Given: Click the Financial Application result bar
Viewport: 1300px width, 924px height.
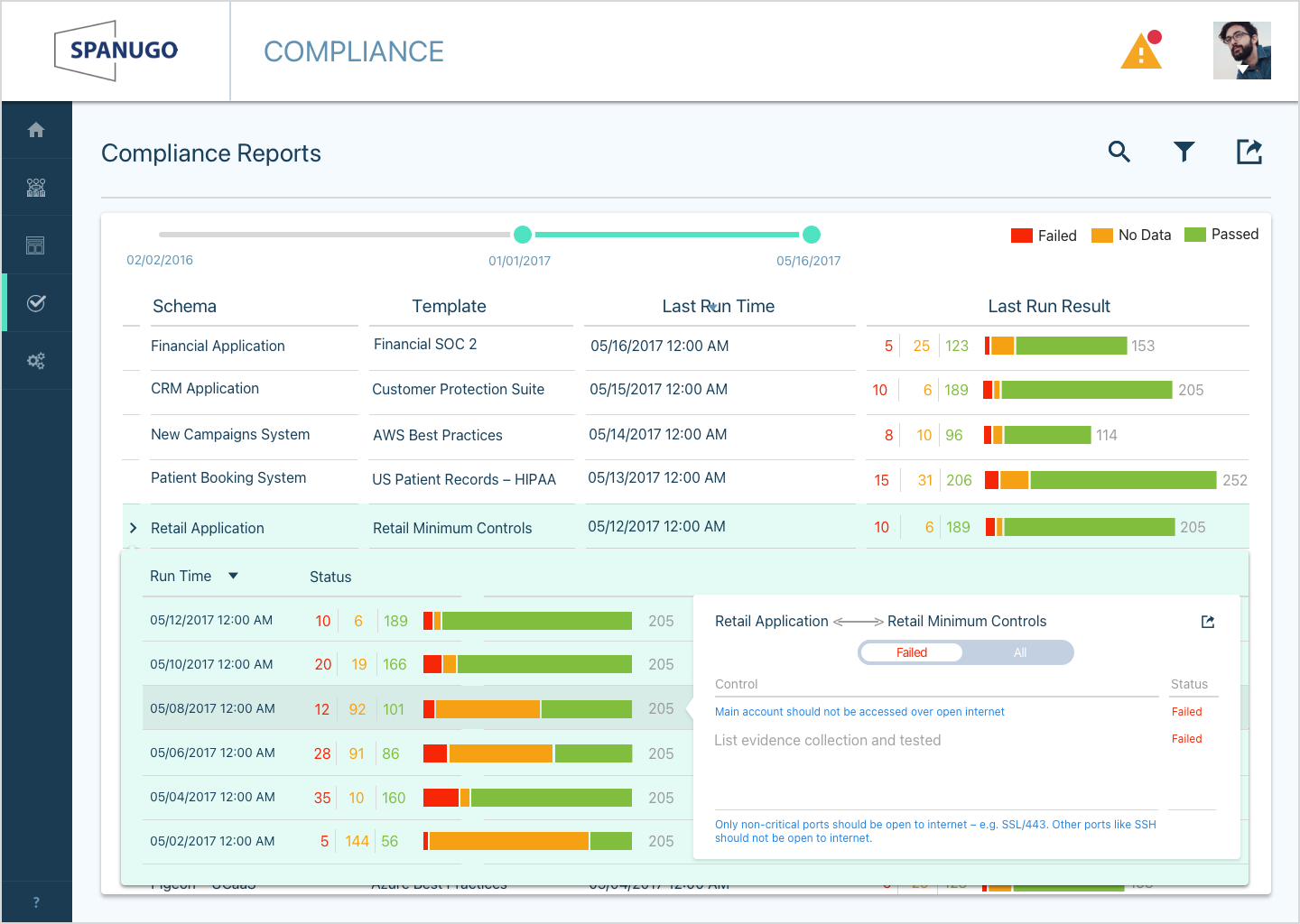Looking at the screenshot, I should point(1055,346).
